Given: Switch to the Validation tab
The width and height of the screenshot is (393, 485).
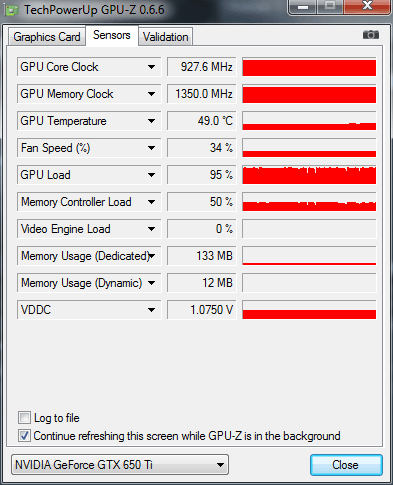Looking at the screenshot, I should pyautogui.click(x=166, y=37).
